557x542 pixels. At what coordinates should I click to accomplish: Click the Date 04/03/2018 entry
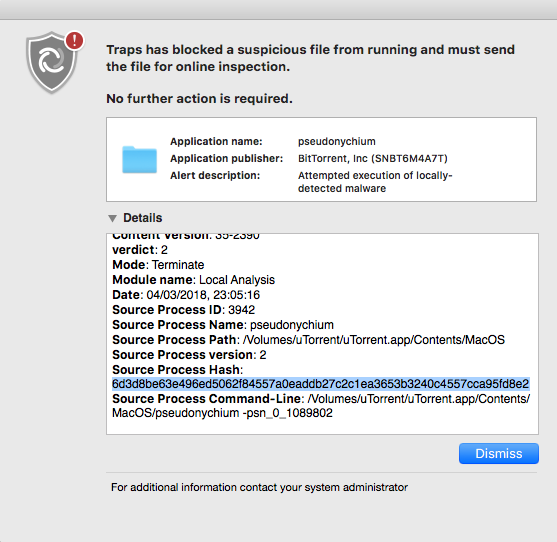[186, 295]
